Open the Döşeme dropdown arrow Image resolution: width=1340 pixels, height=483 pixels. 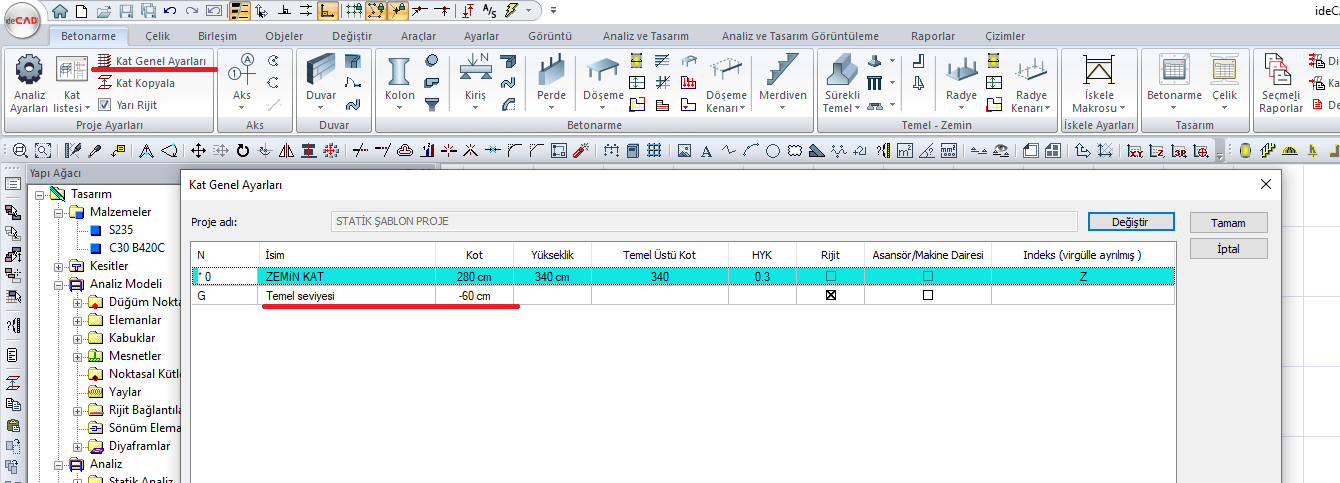coord(603,108)
